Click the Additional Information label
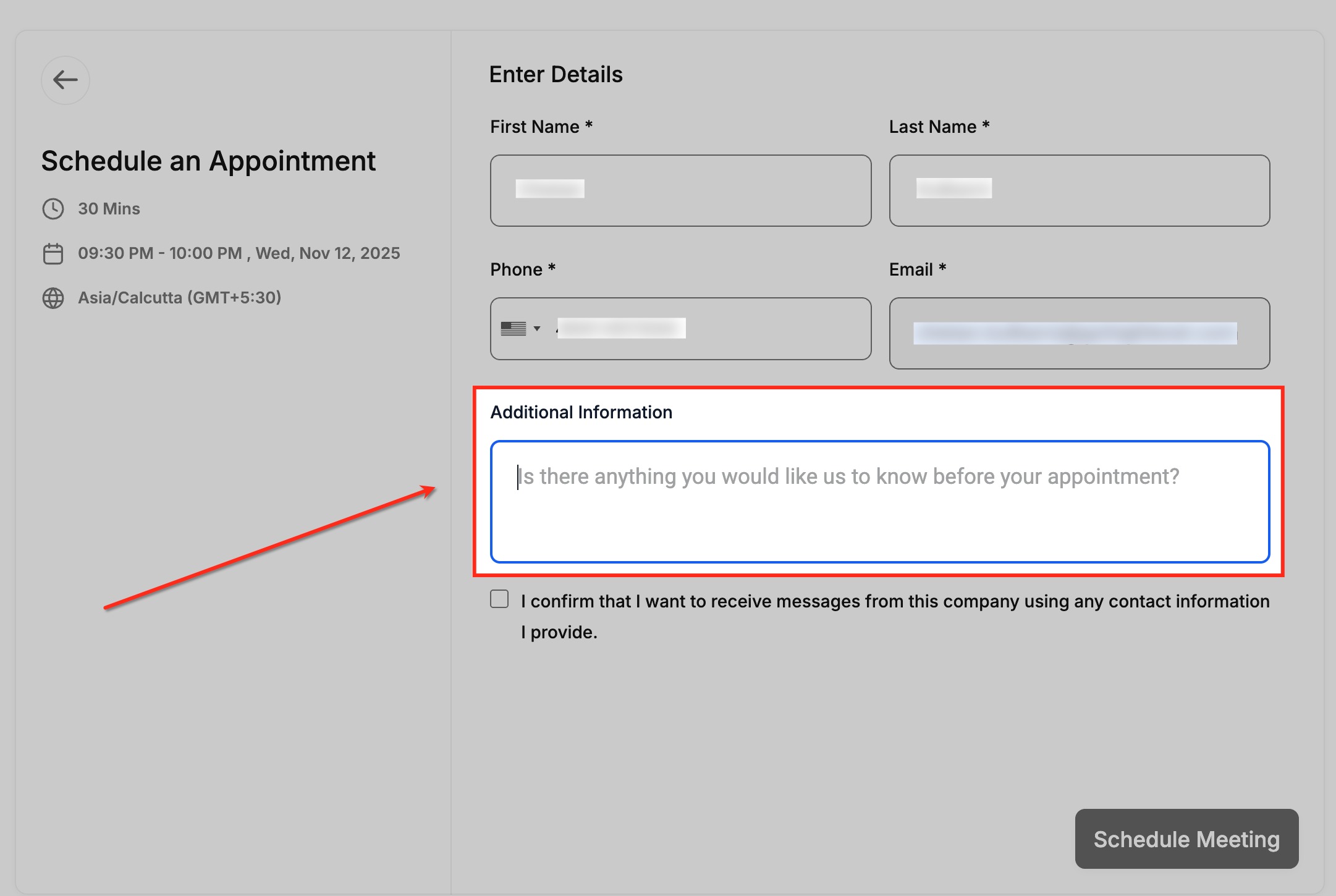Screen dimensions: 1336x896 [581, 412]
